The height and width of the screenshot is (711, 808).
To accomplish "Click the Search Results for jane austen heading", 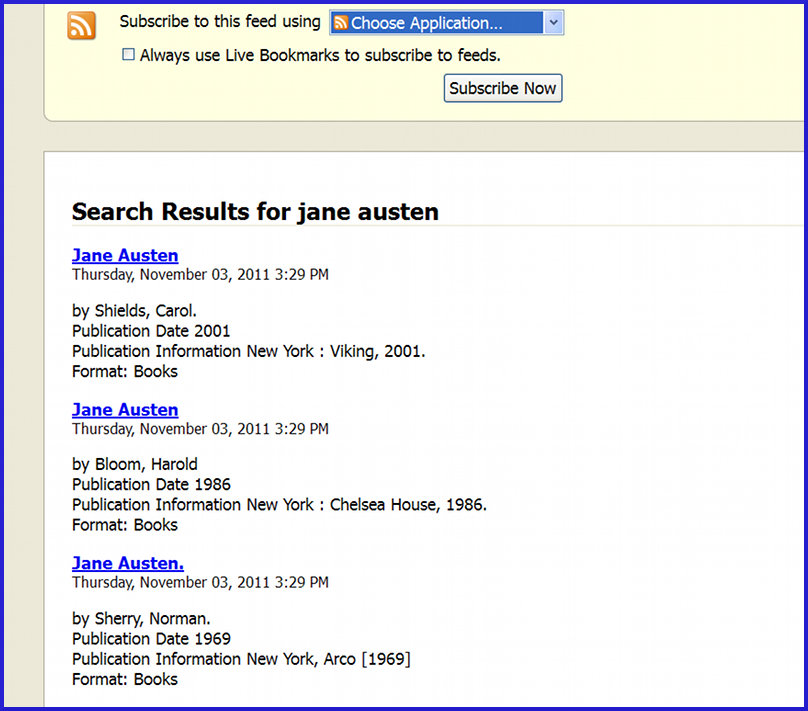I will click(255, 211).
